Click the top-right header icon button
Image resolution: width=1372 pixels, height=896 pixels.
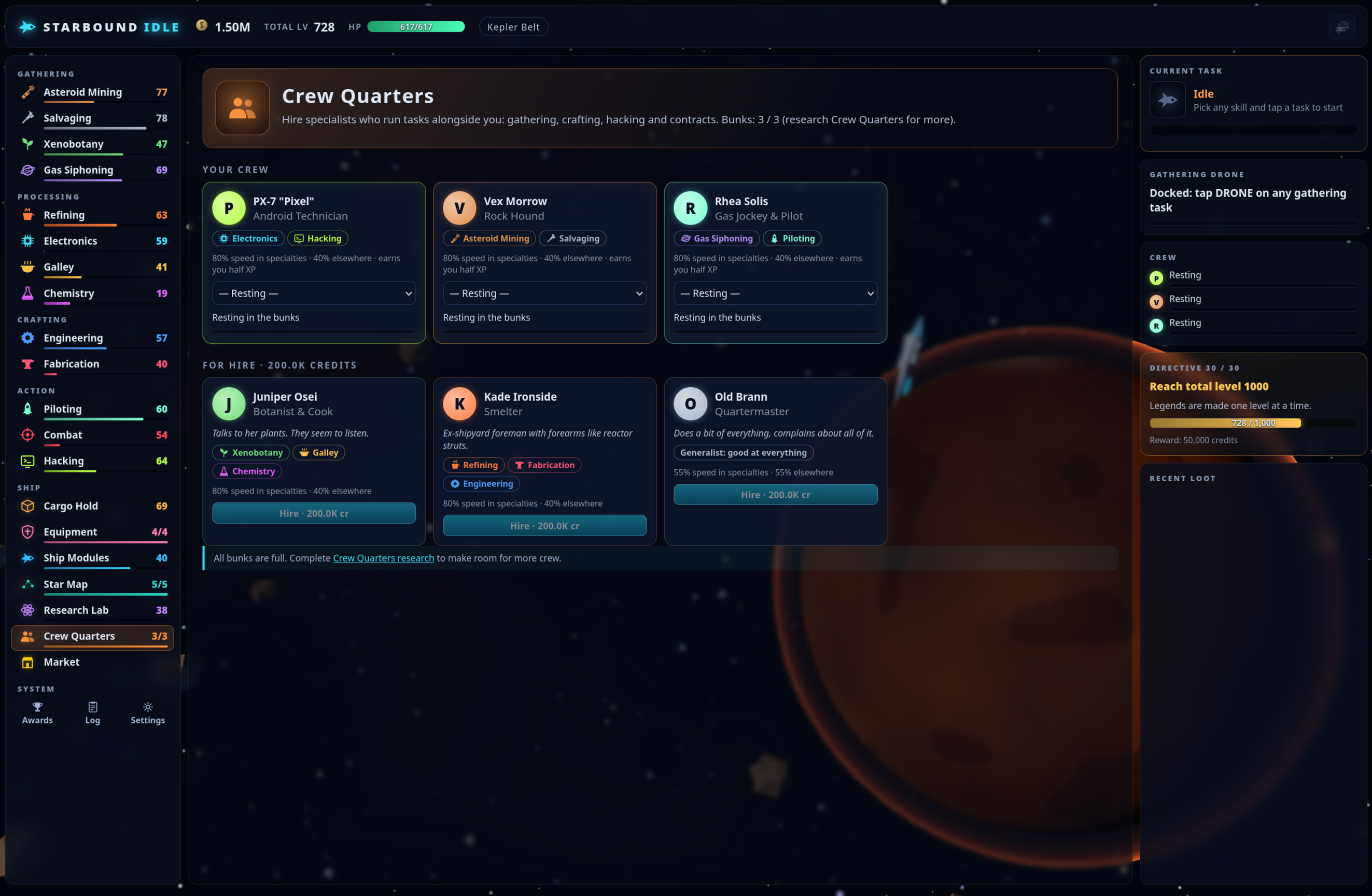coord(1342,27)
